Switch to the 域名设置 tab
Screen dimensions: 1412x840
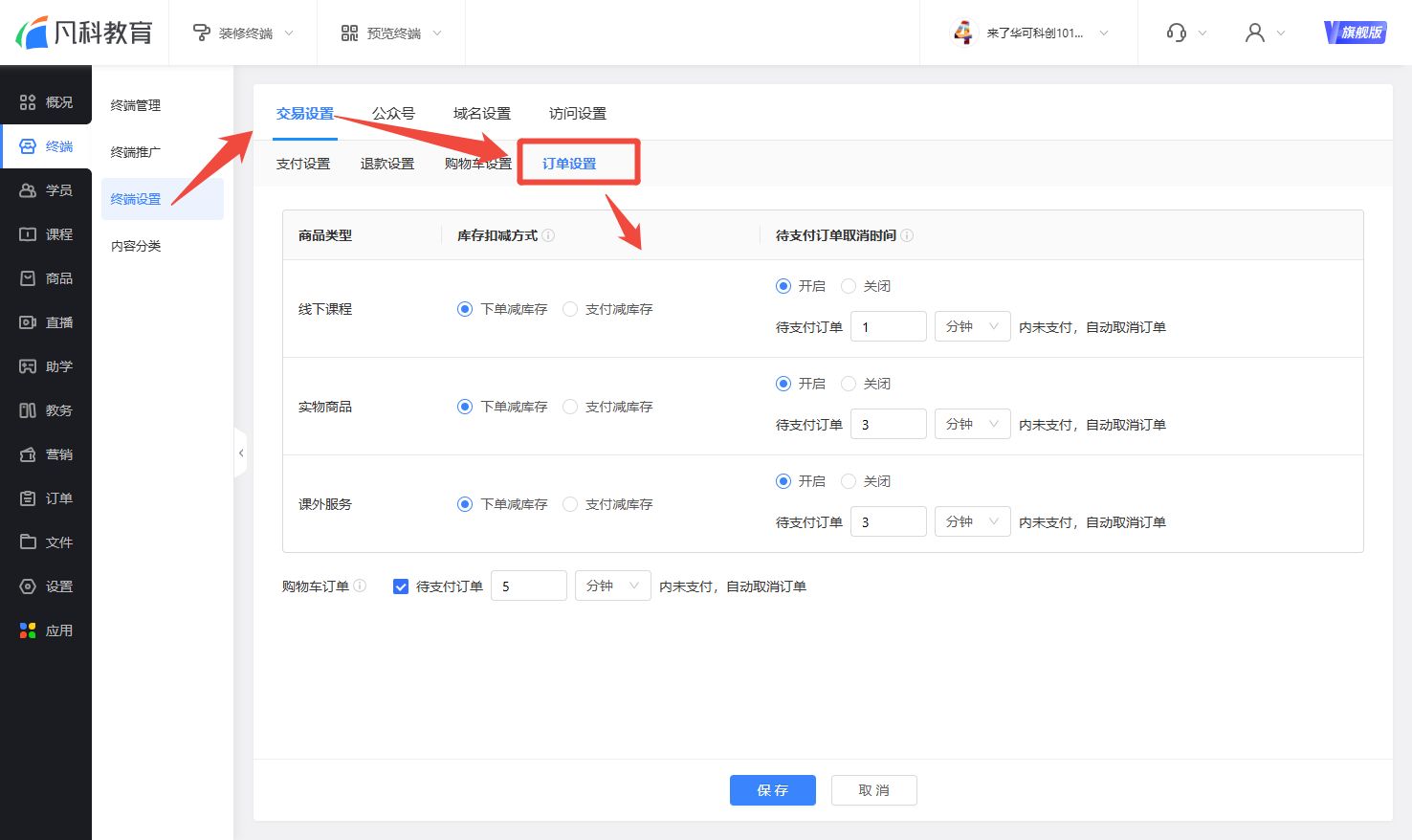tap(481, 113)
